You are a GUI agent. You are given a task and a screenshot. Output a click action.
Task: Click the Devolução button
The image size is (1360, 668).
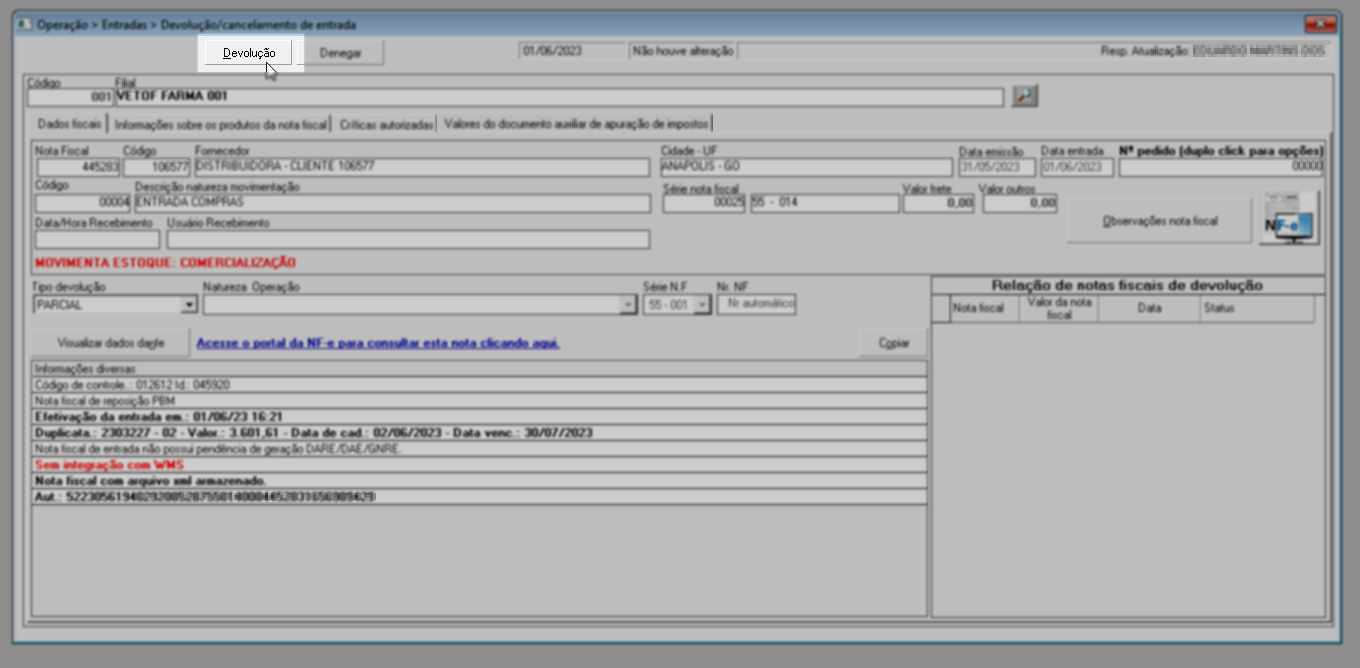[x=249, y=52]
